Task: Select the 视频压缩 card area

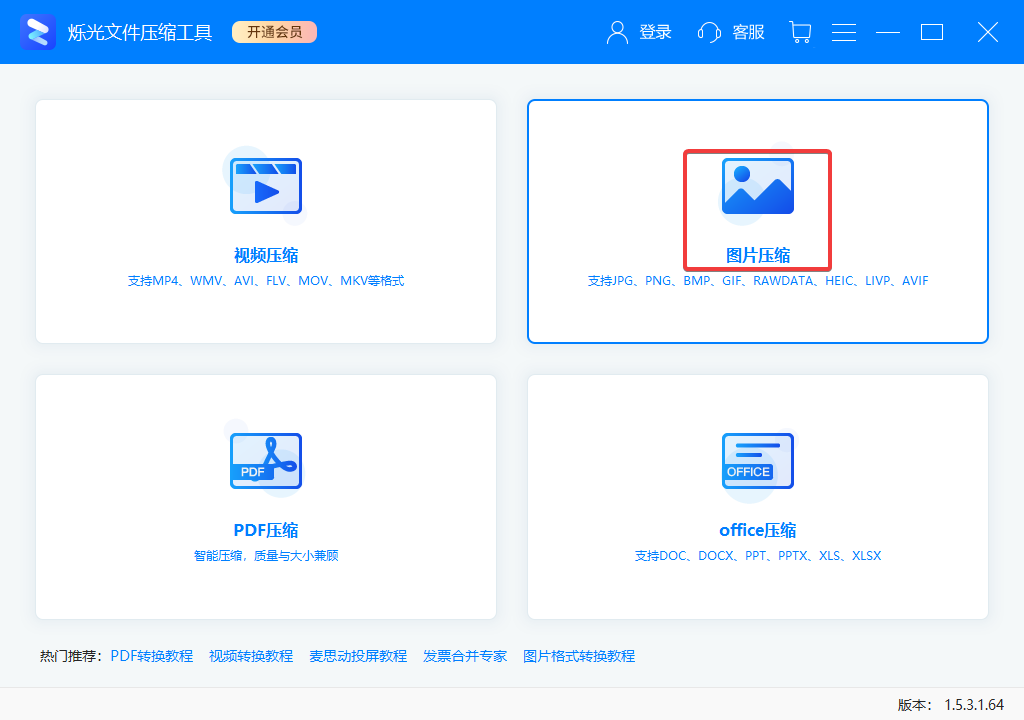Action: tap(265, 220)
